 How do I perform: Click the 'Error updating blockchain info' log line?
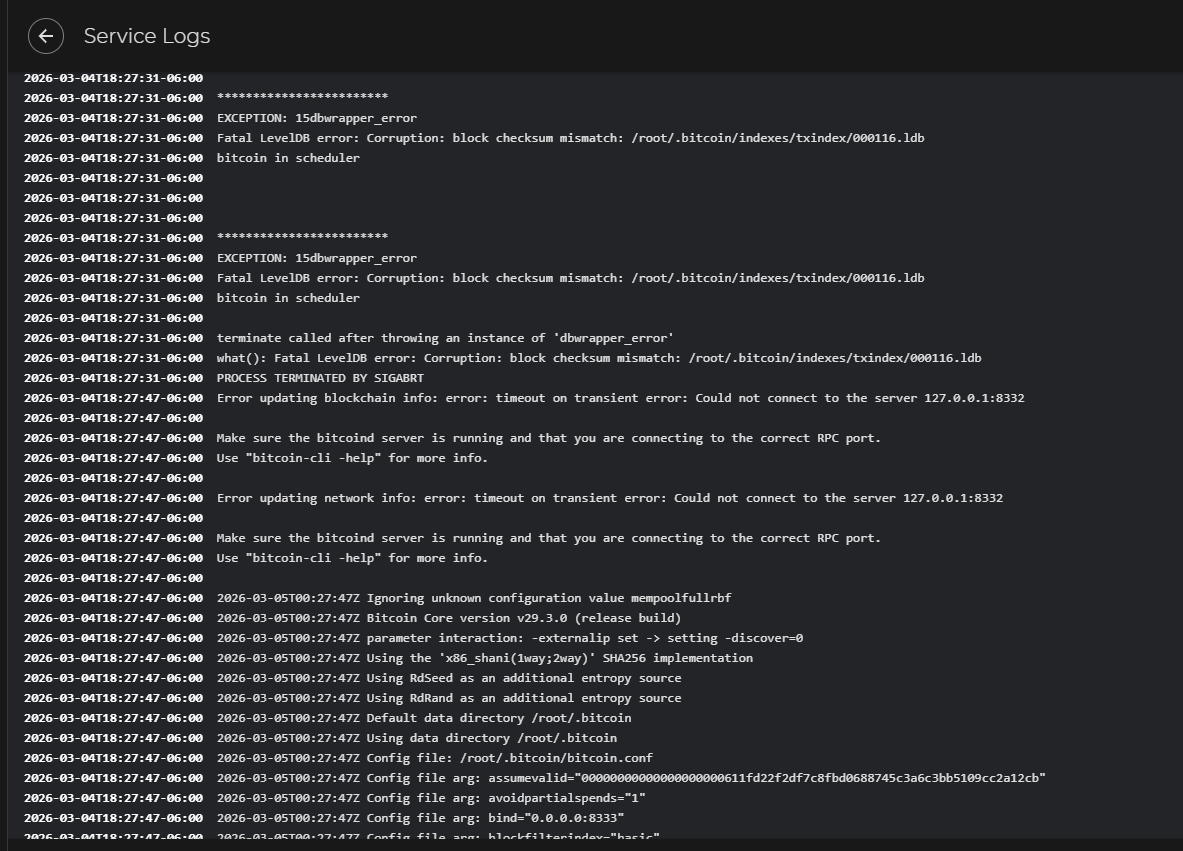620,398
